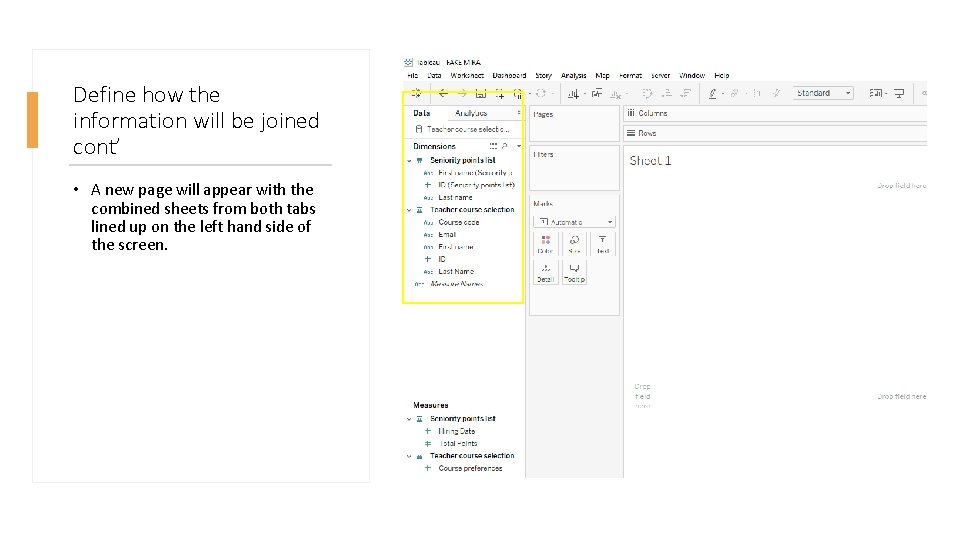Open the Format menu

pyautogui.click(x=631, y=76)
